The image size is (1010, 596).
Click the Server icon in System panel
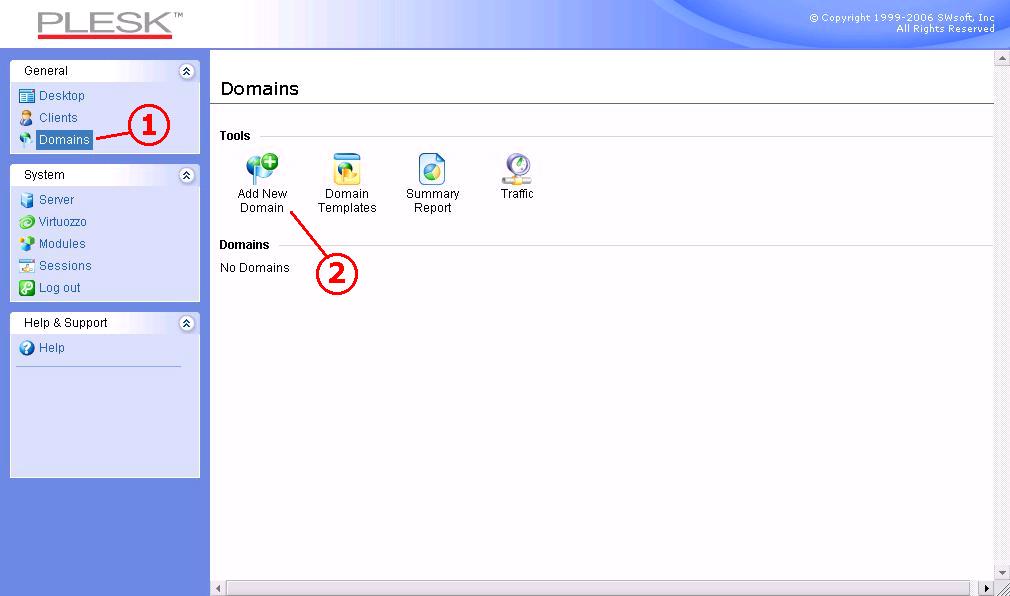click(27, 200)
